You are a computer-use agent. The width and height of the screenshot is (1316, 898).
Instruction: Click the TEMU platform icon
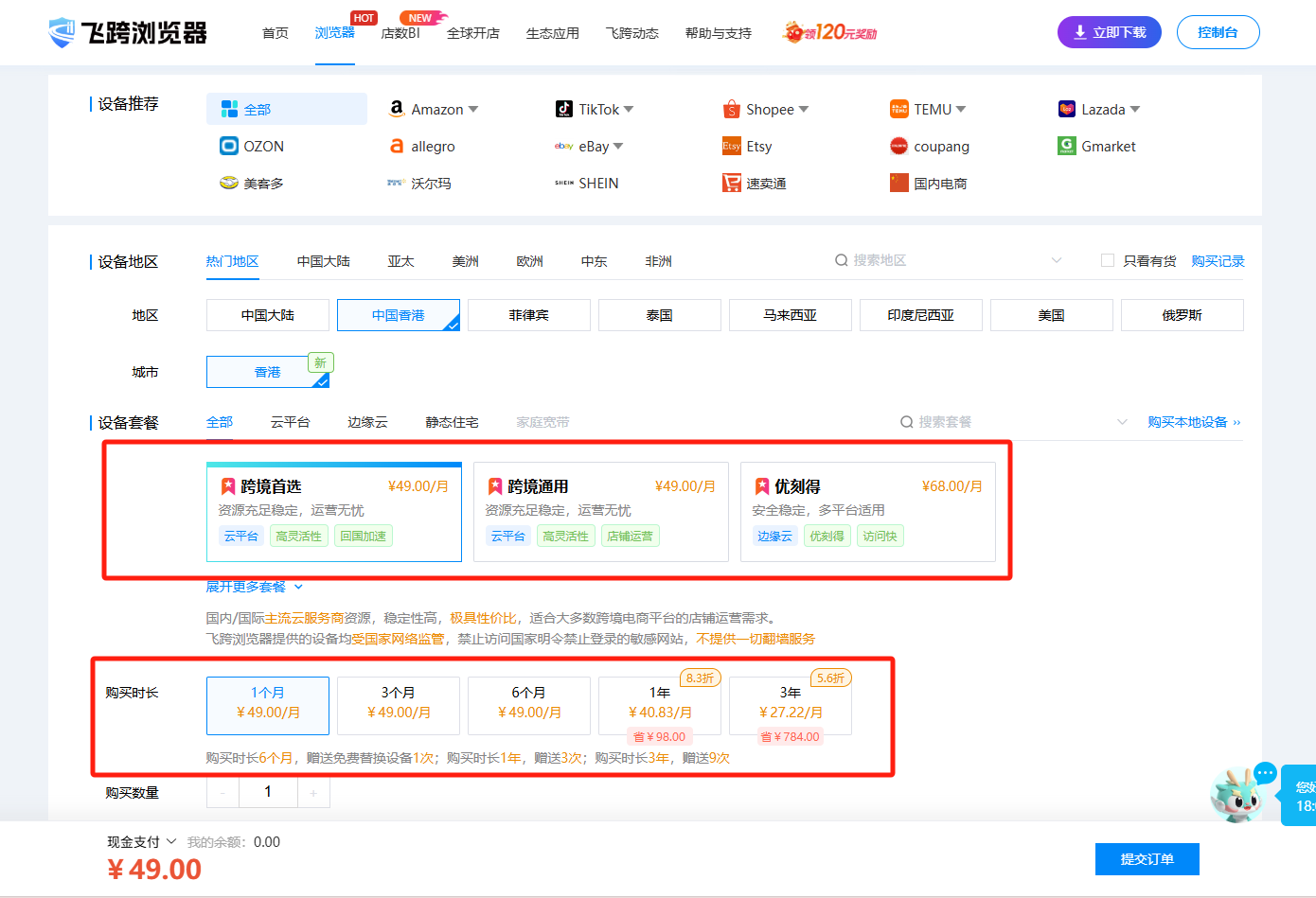point(899,109)
